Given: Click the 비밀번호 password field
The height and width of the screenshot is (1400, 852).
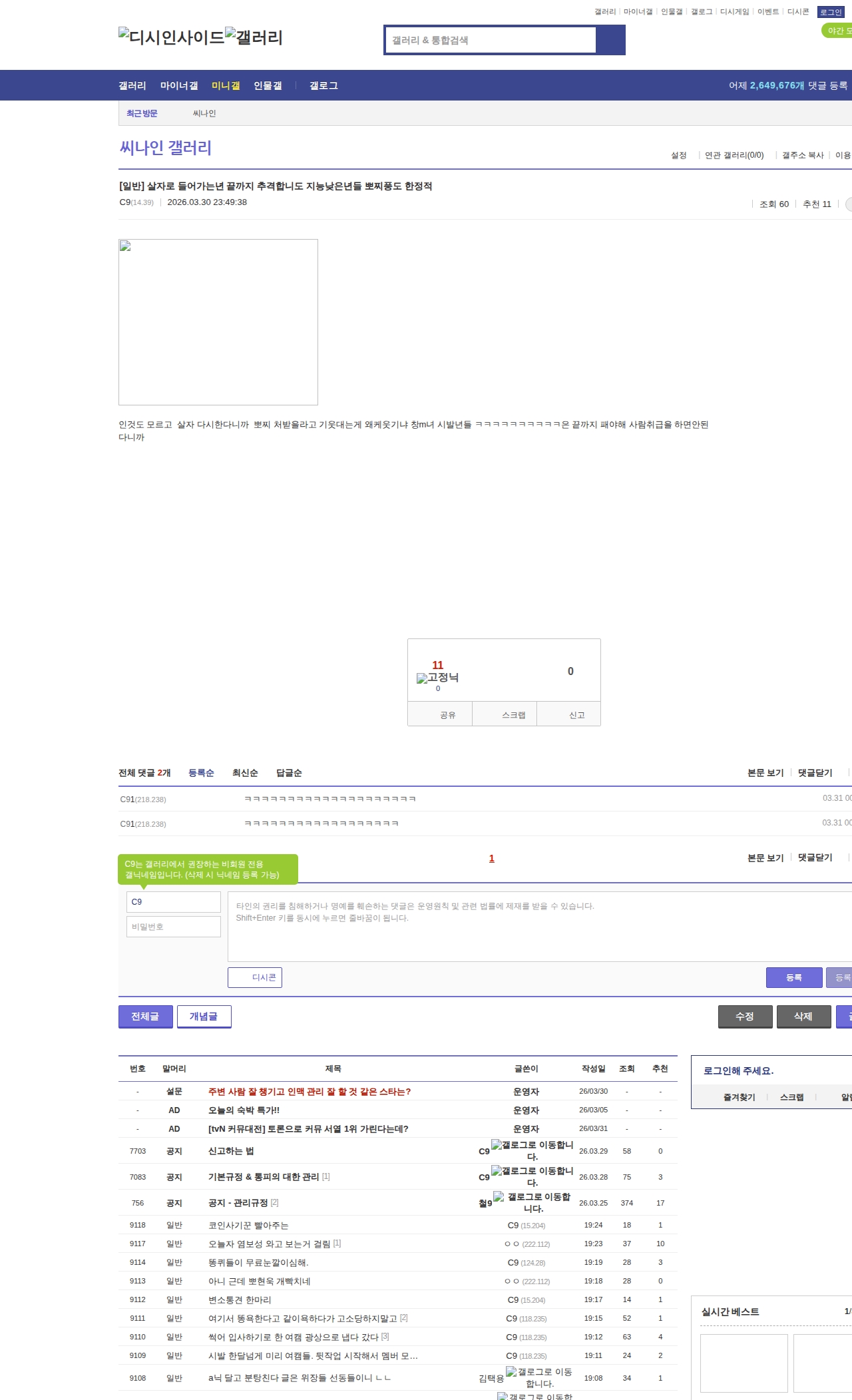Looking at the screenshot, I should click(174, 927).
